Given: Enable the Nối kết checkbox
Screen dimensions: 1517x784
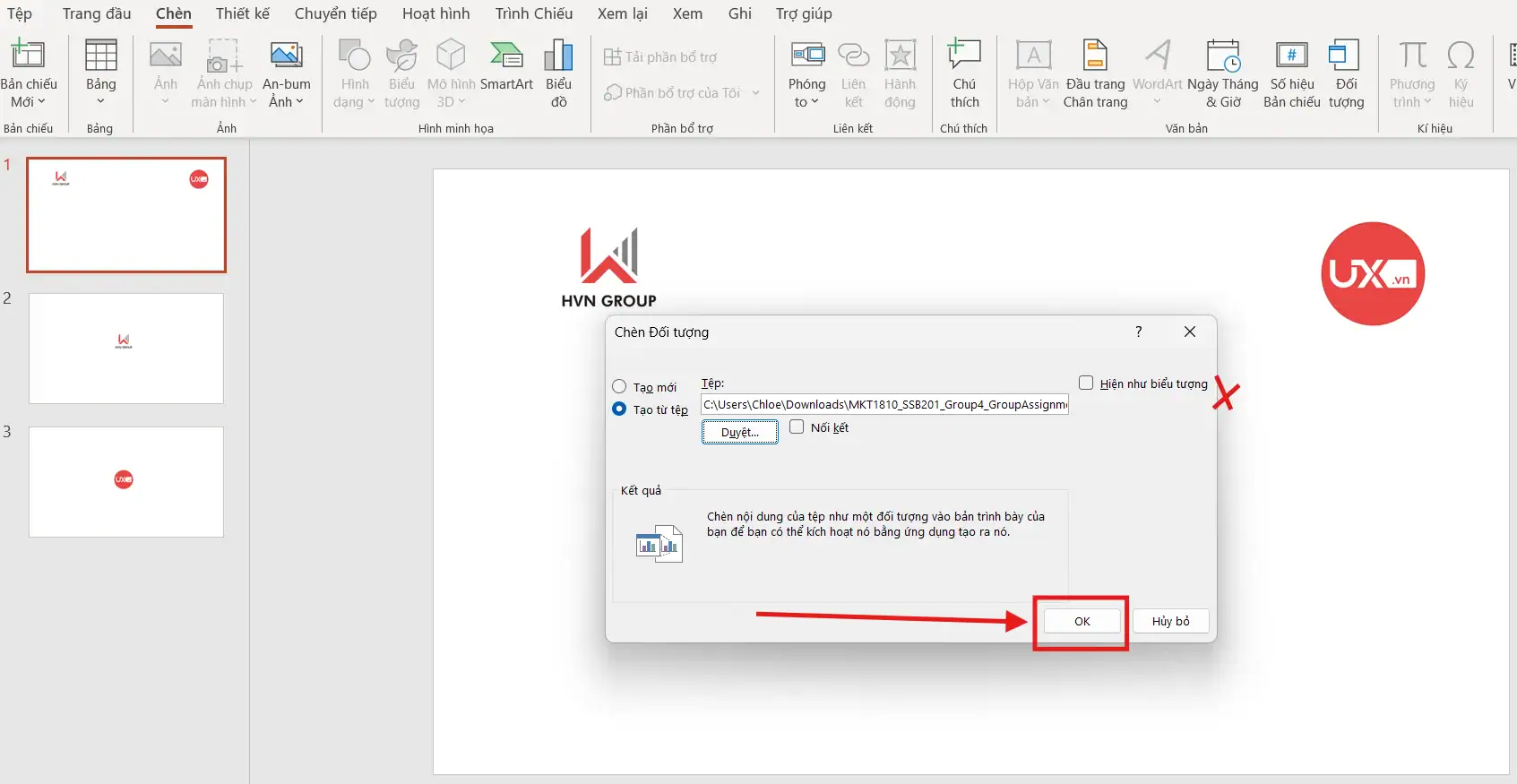Looking at the screenshot, I should click(797, 427).
